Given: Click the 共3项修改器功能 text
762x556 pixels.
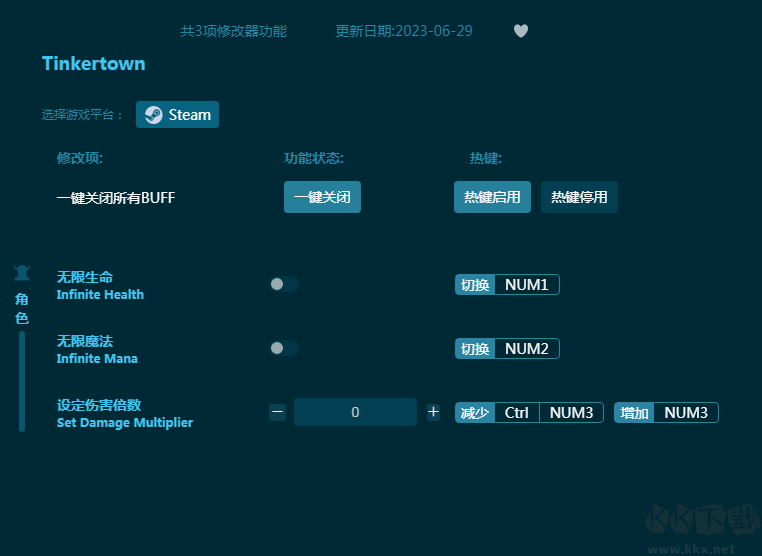Looking at the screenshot, I should (x=234, y=31).
